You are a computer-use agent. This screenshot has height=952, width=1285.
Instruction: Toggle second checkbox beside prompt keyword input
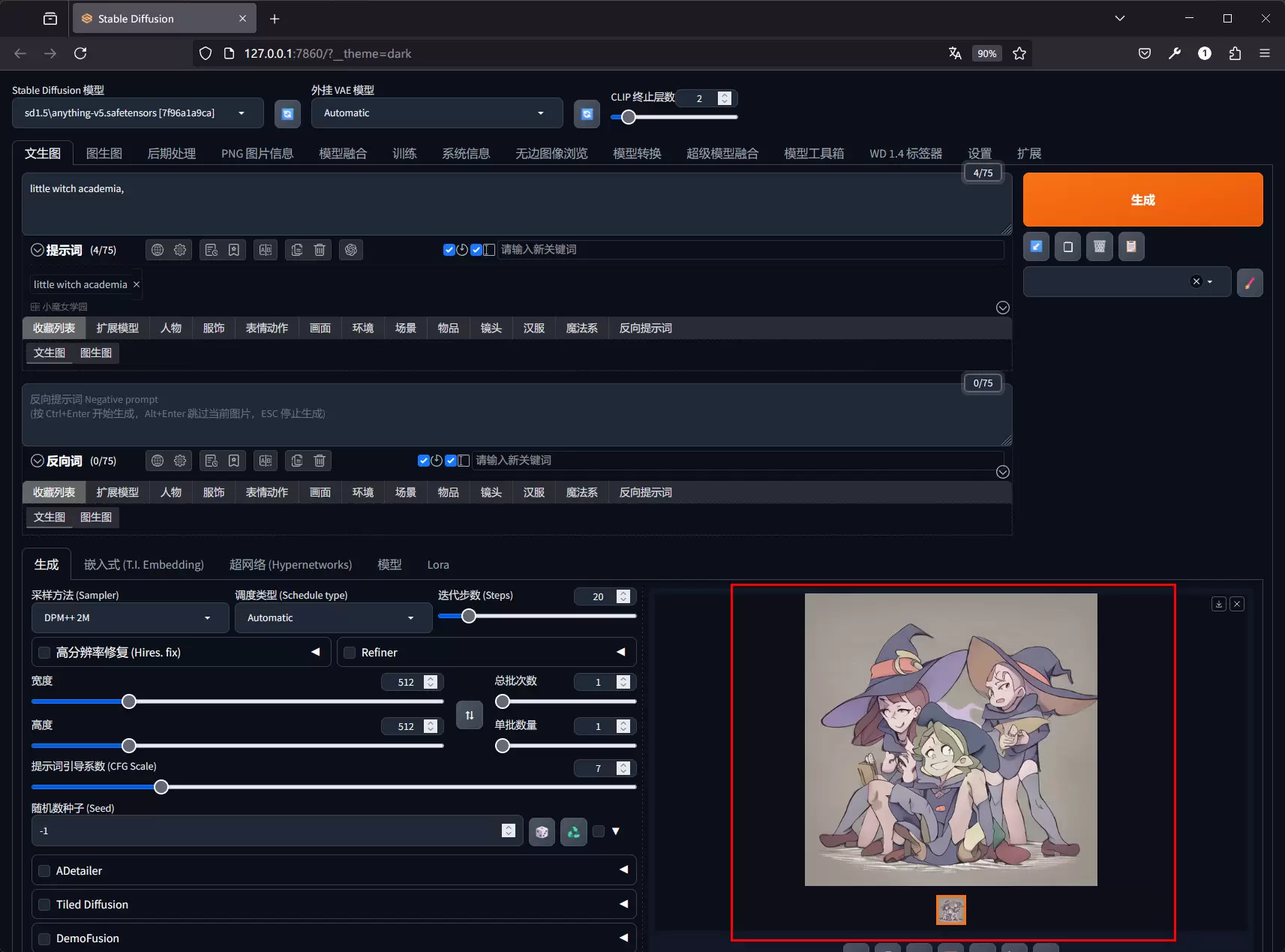click(476, 250)
